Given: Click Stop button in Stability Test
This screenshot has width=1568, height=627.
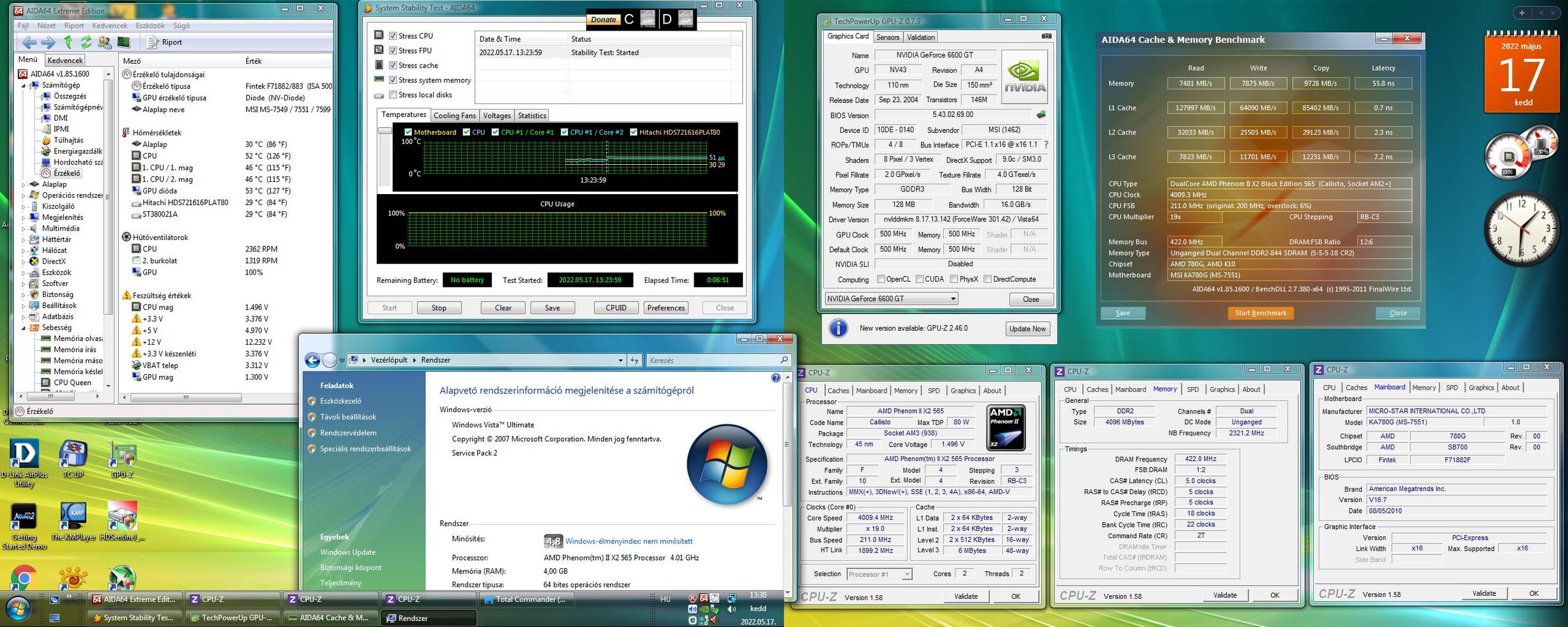Looking at the screenshot, I should pyautogui.click(x=439, y=308).
